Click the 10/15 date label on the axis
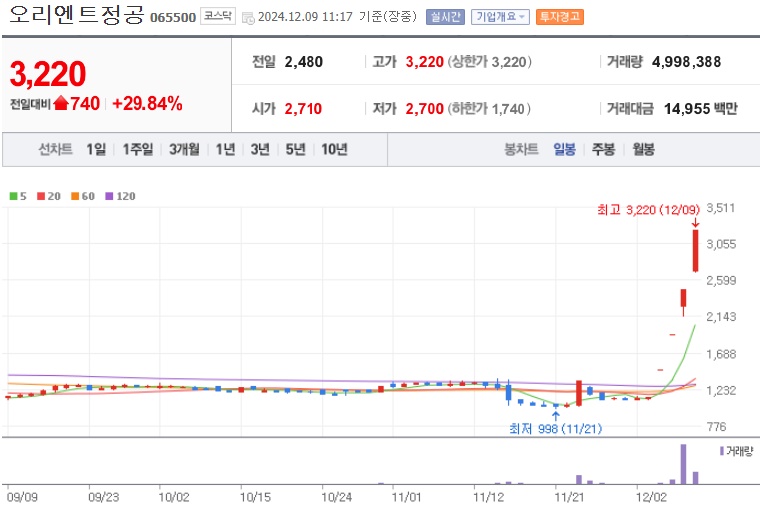Screen dimensions: 760x510 point(255,497)
